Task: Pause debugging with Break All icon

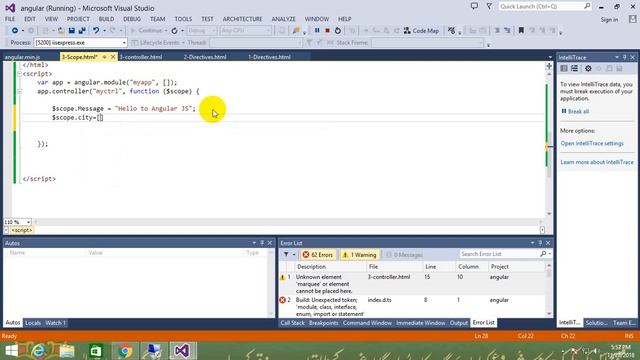Action: (x=317, y=30)
